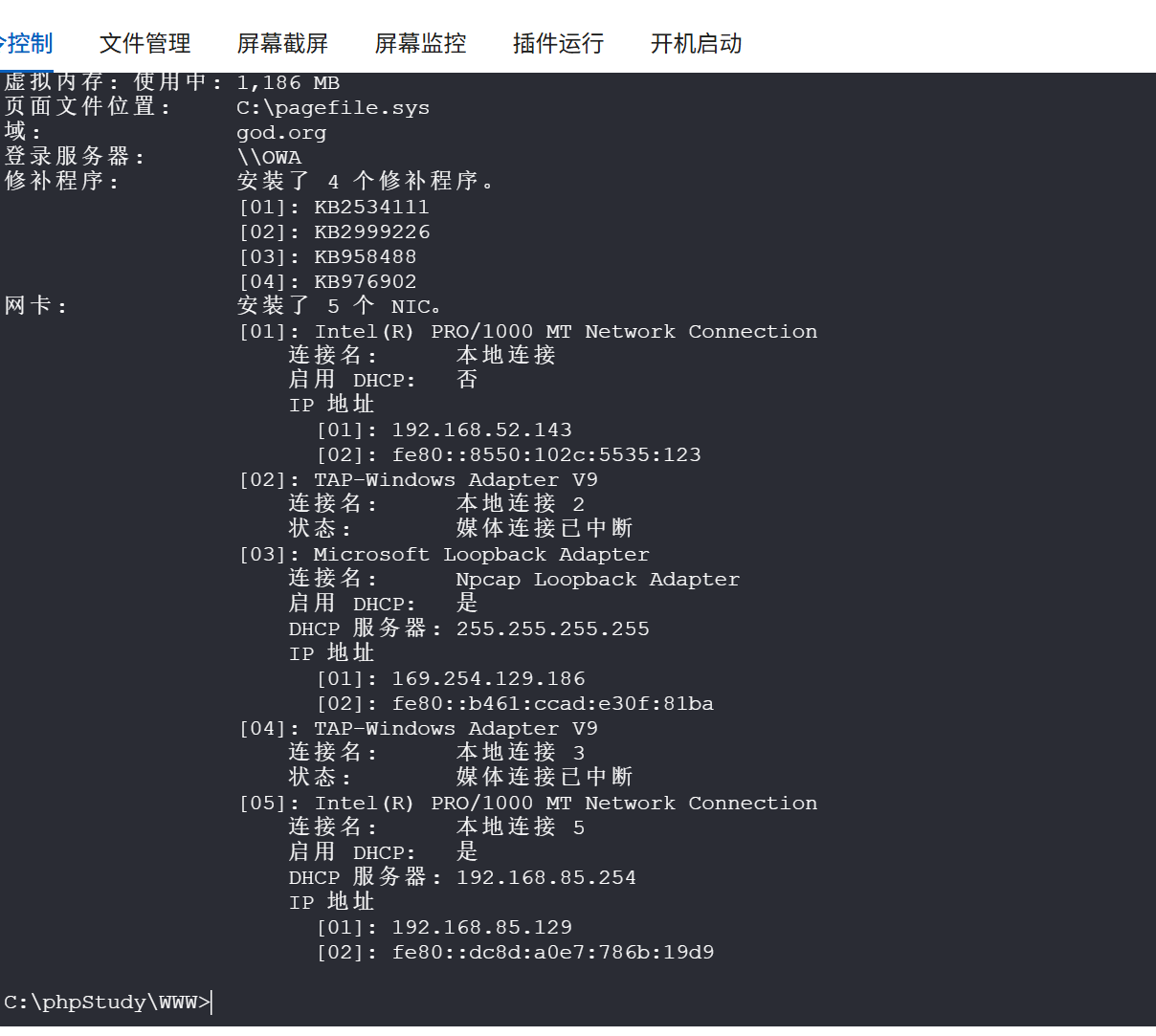Select the 开机启动 tab

(696, 43)
